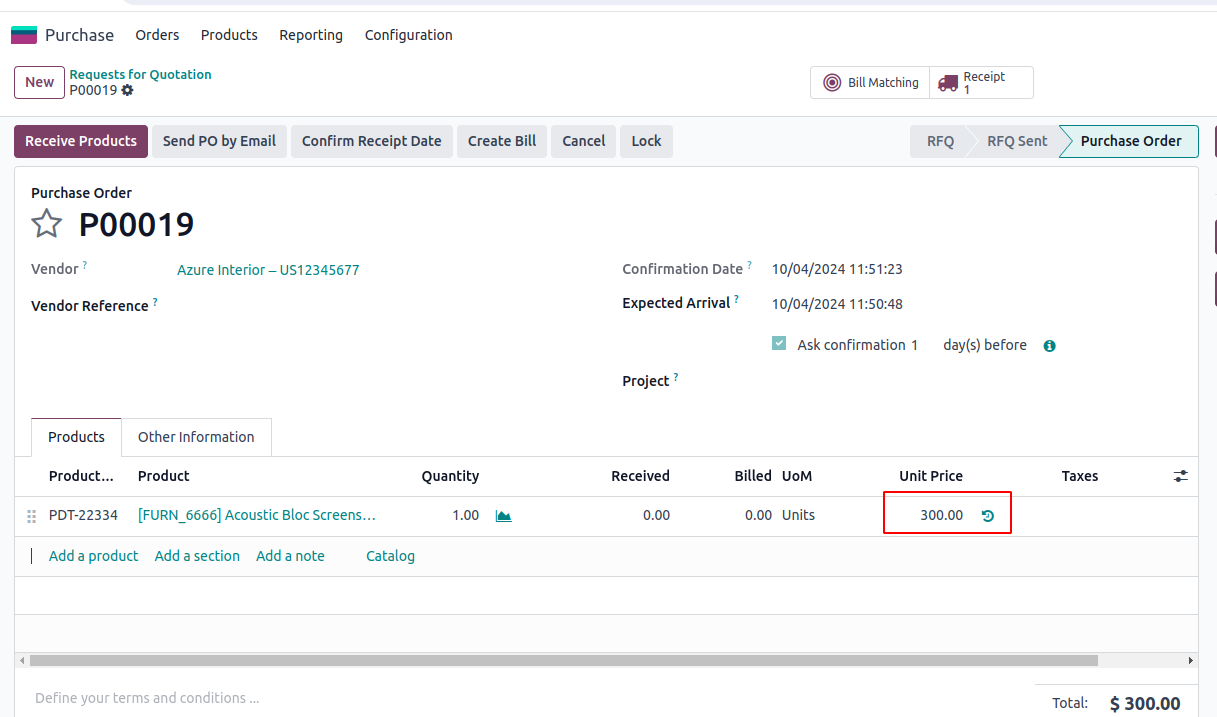Viewport: 1217px width, 717px height.
Task: Toggle the Ask confirmation checkbox
Action: coord(779,344)
